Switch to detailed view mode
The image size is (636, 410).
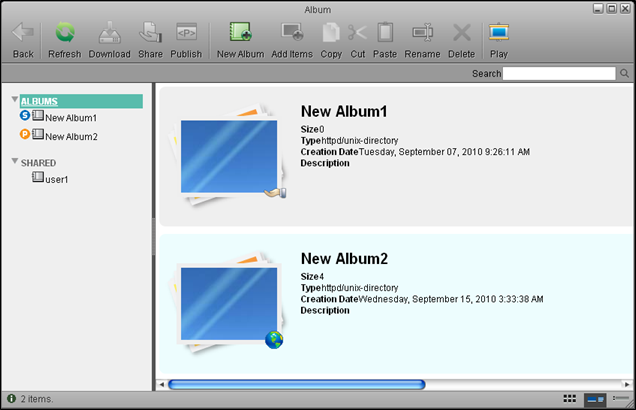594,398
